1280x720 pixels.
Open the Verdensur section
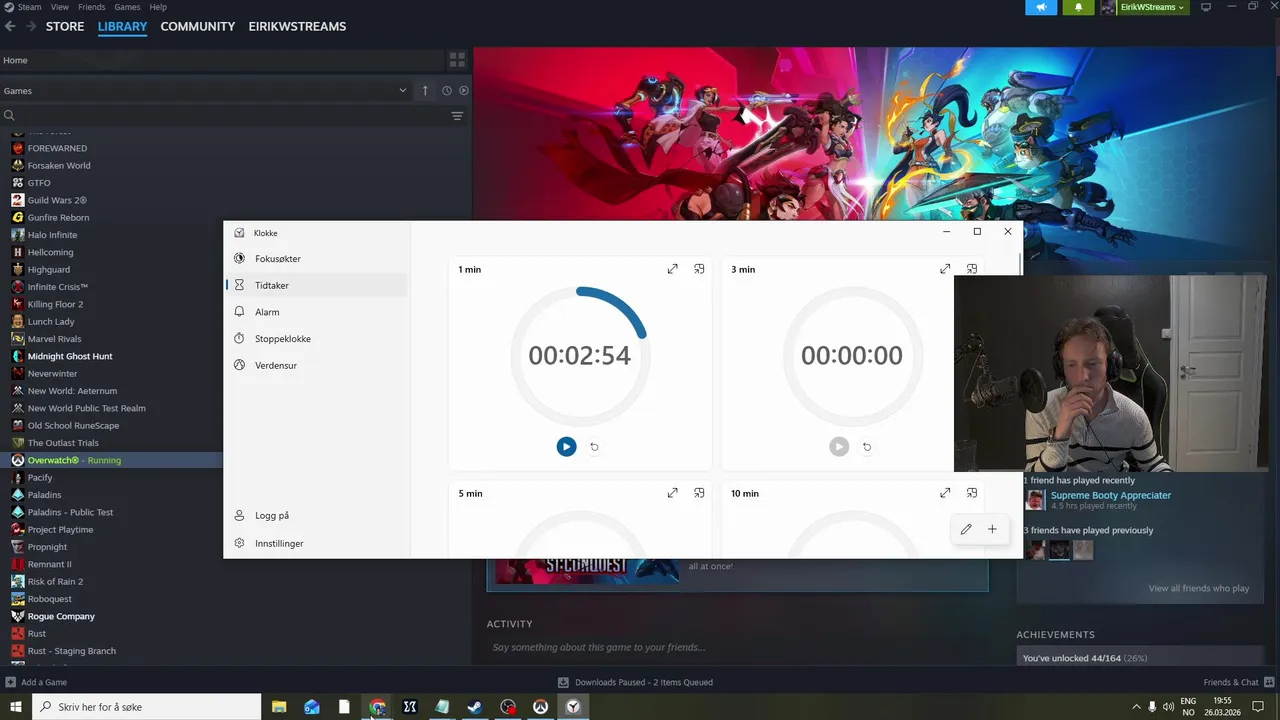pos(317,365)
